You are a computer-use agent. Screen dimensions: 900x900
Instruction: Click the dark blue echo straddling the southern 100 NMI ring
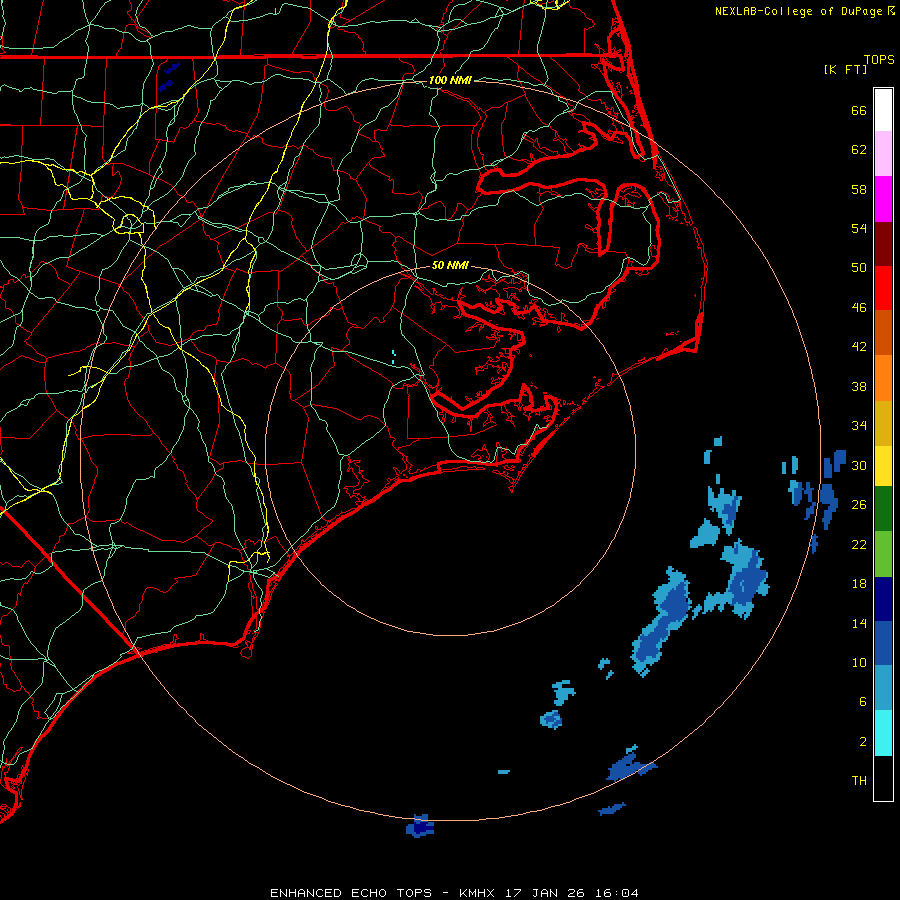[420, 825]
